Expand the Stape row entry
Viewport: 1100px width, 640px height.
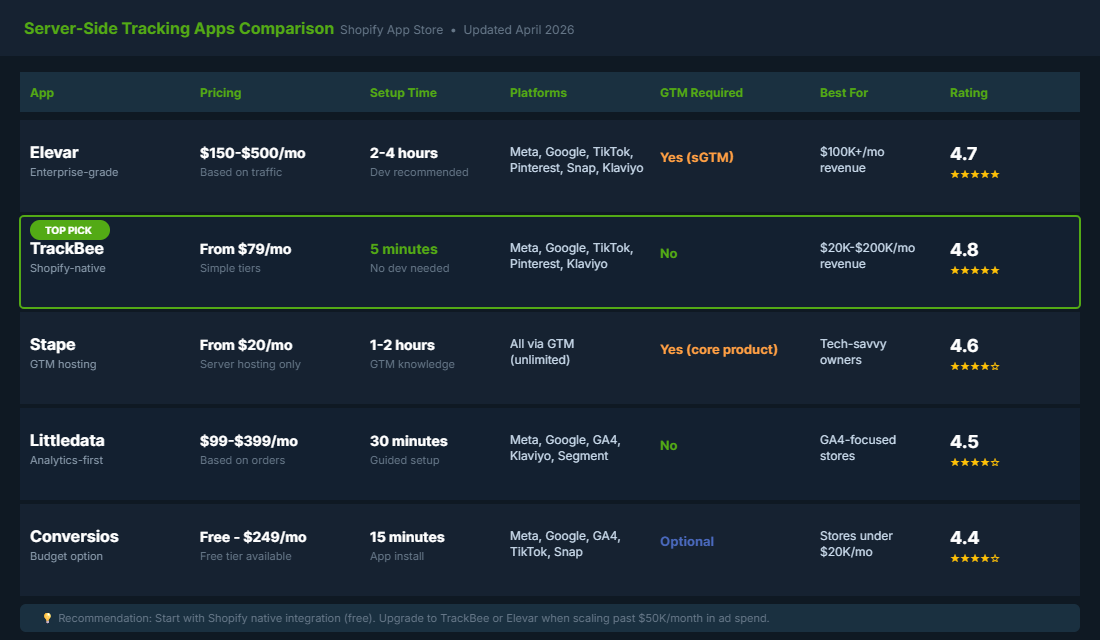550,357
